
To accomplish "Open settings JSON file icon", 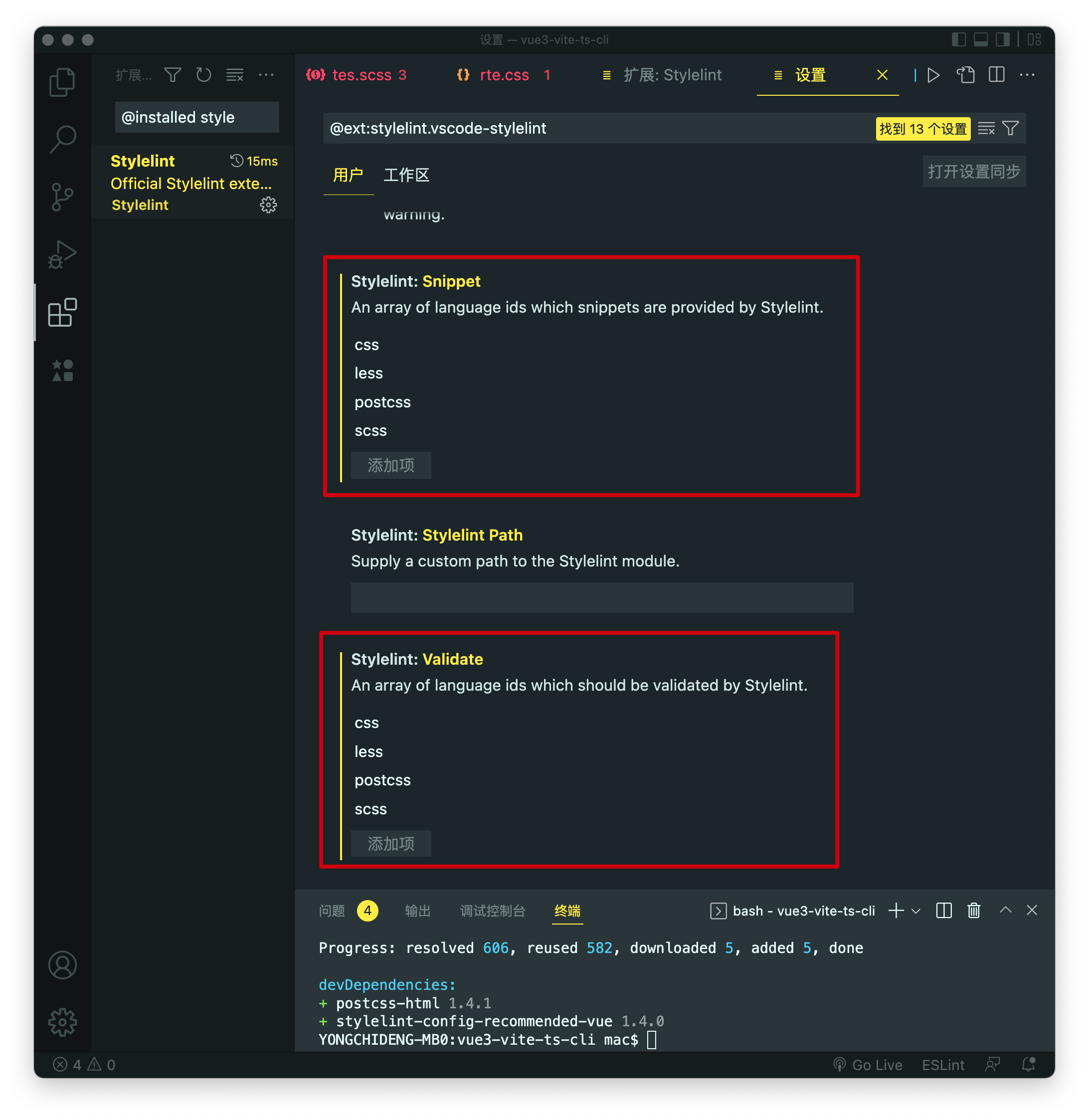I will 965,75.
